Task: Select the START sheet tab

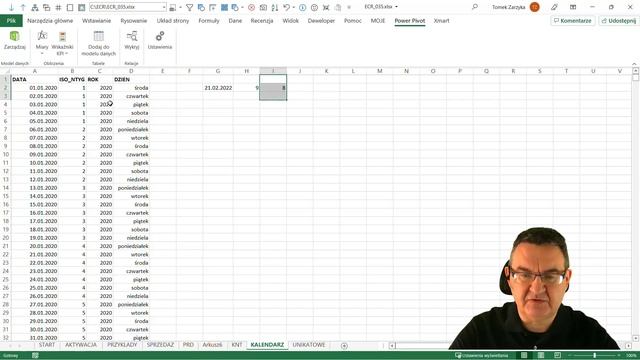Action: pos(47,345)
